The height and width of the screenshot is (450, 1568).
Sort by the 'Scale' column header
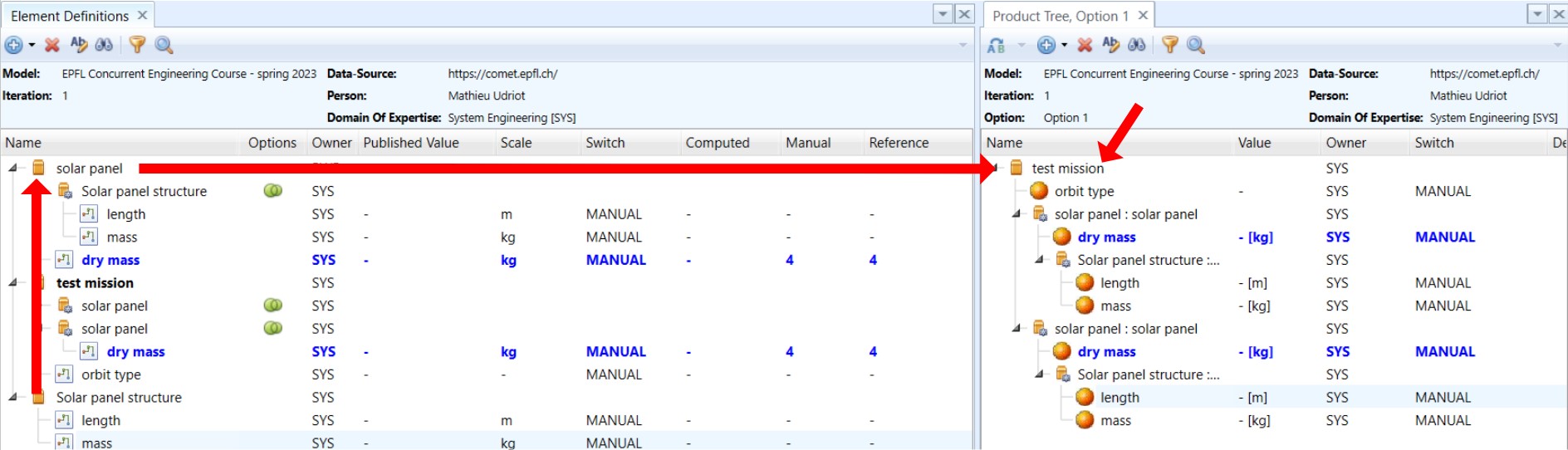pyautogui.click(x=516, y=143)
